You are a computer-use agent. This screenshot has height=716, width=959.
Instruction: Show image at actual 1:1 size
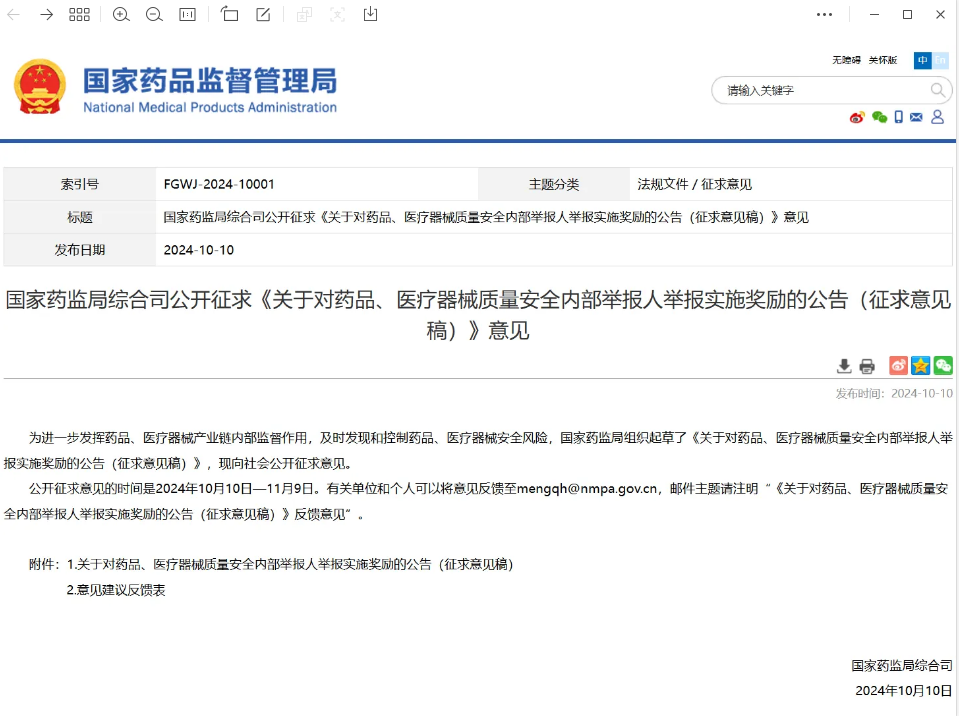[x=187, y=14]
